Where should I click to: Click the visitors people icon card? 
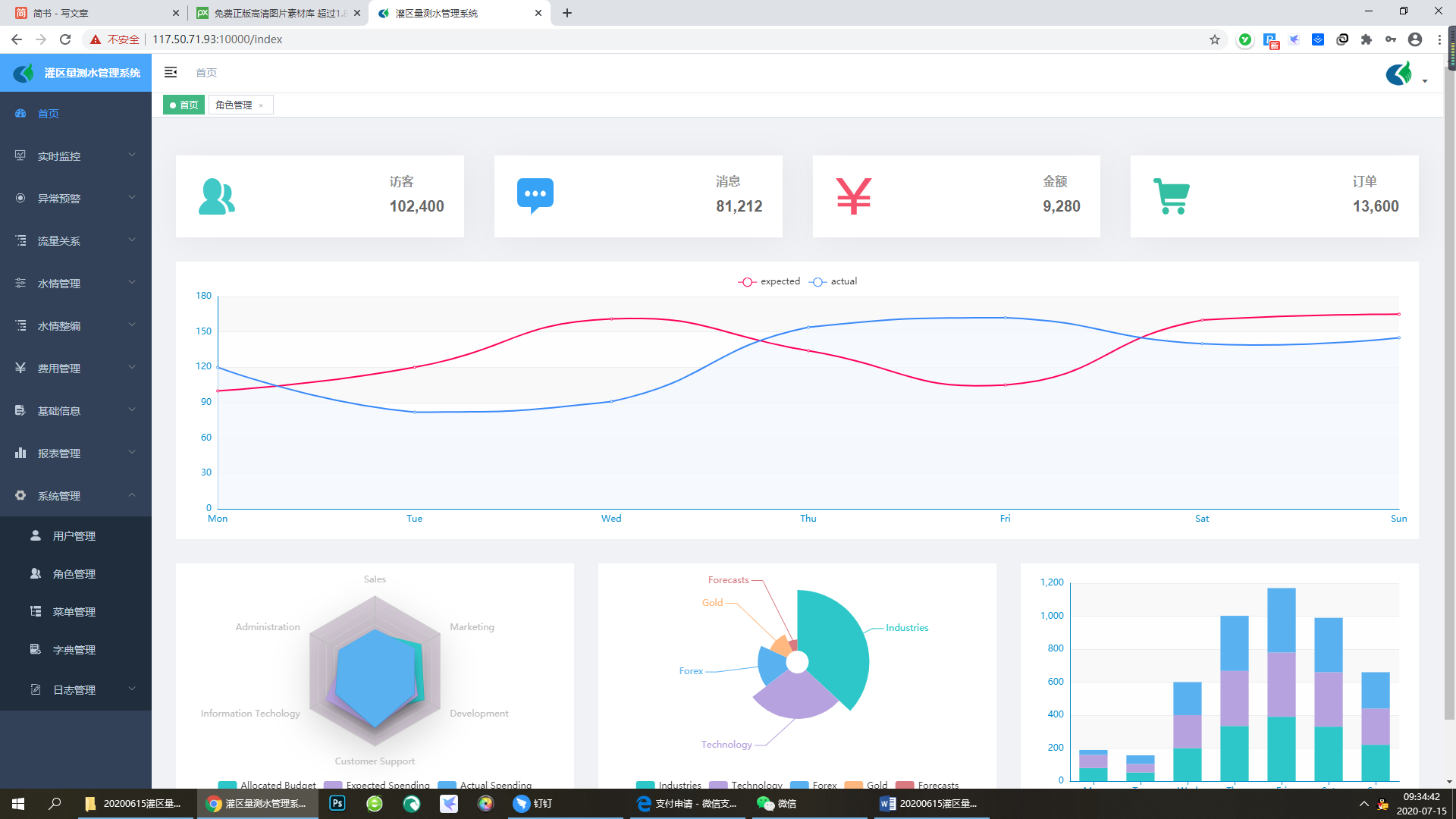(x=216, y=196)
